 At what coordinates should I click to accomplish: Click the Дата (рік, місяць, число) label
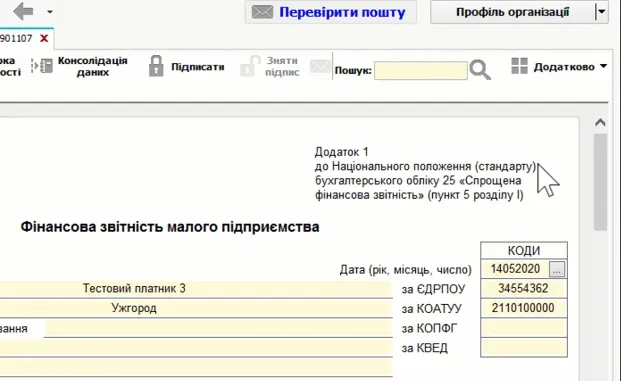[x=406, y=270]
